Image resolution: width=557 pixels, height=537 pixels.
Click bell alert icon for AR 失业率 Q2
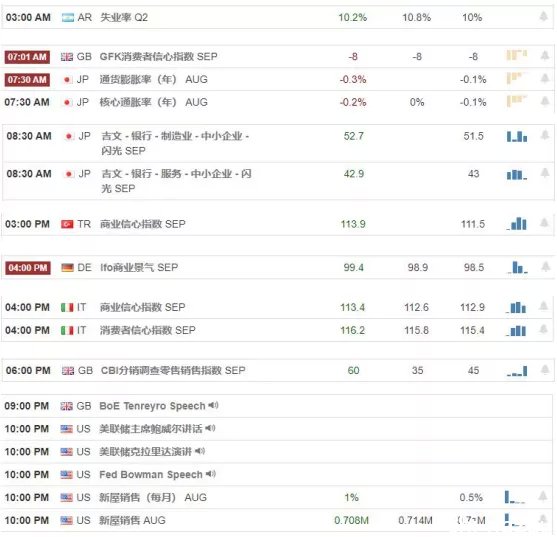coord(544,16)
